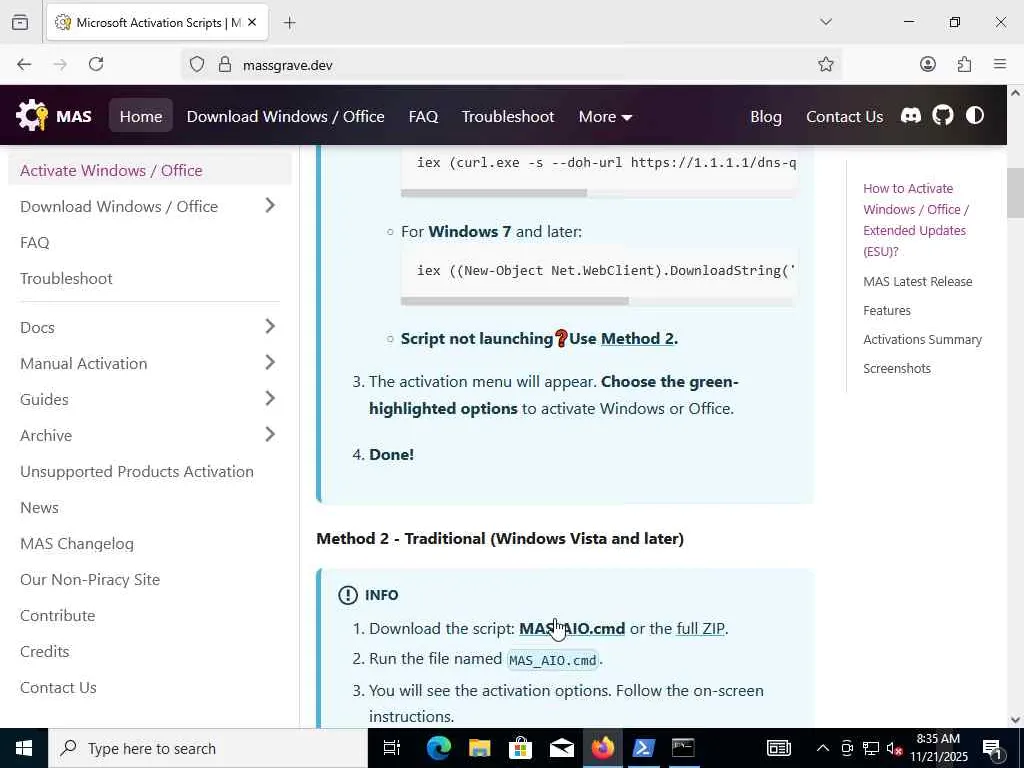
Task: Click the browser back arrow
Action: click(24, 64)
